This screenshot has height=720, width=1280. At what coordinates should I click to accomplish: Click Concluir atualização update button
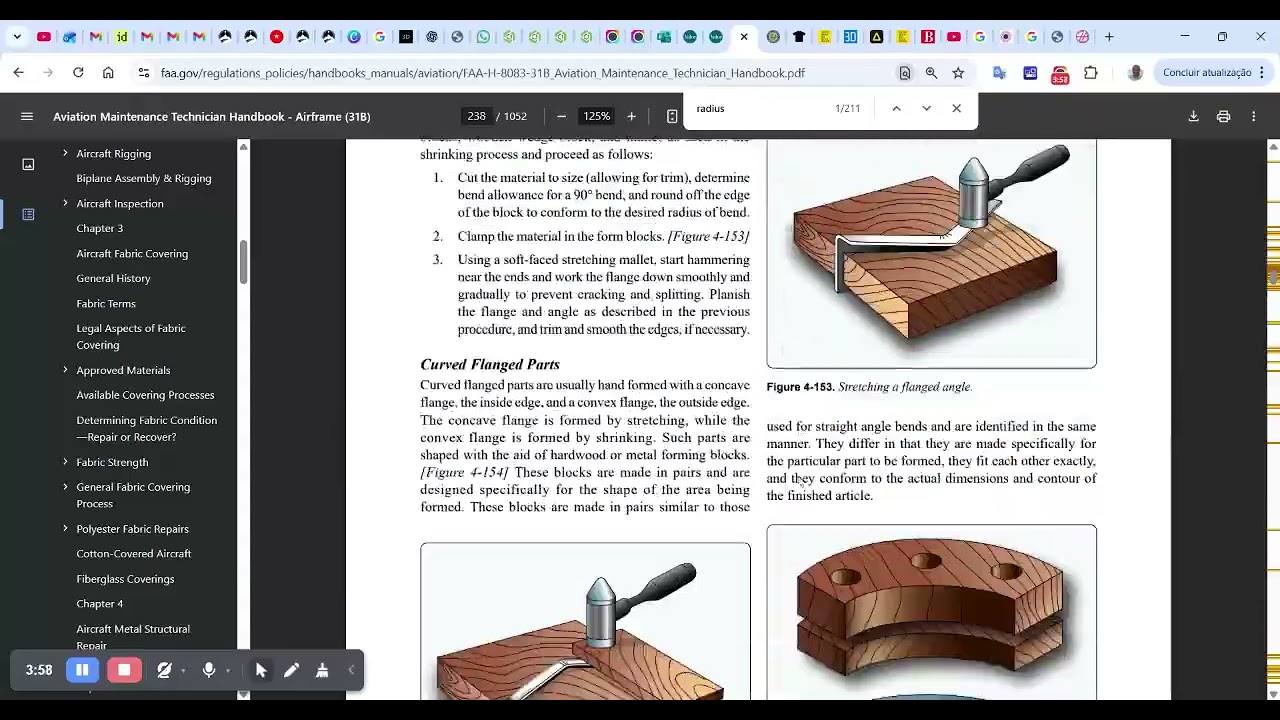pyautogui.click(x=1207, y=72)
